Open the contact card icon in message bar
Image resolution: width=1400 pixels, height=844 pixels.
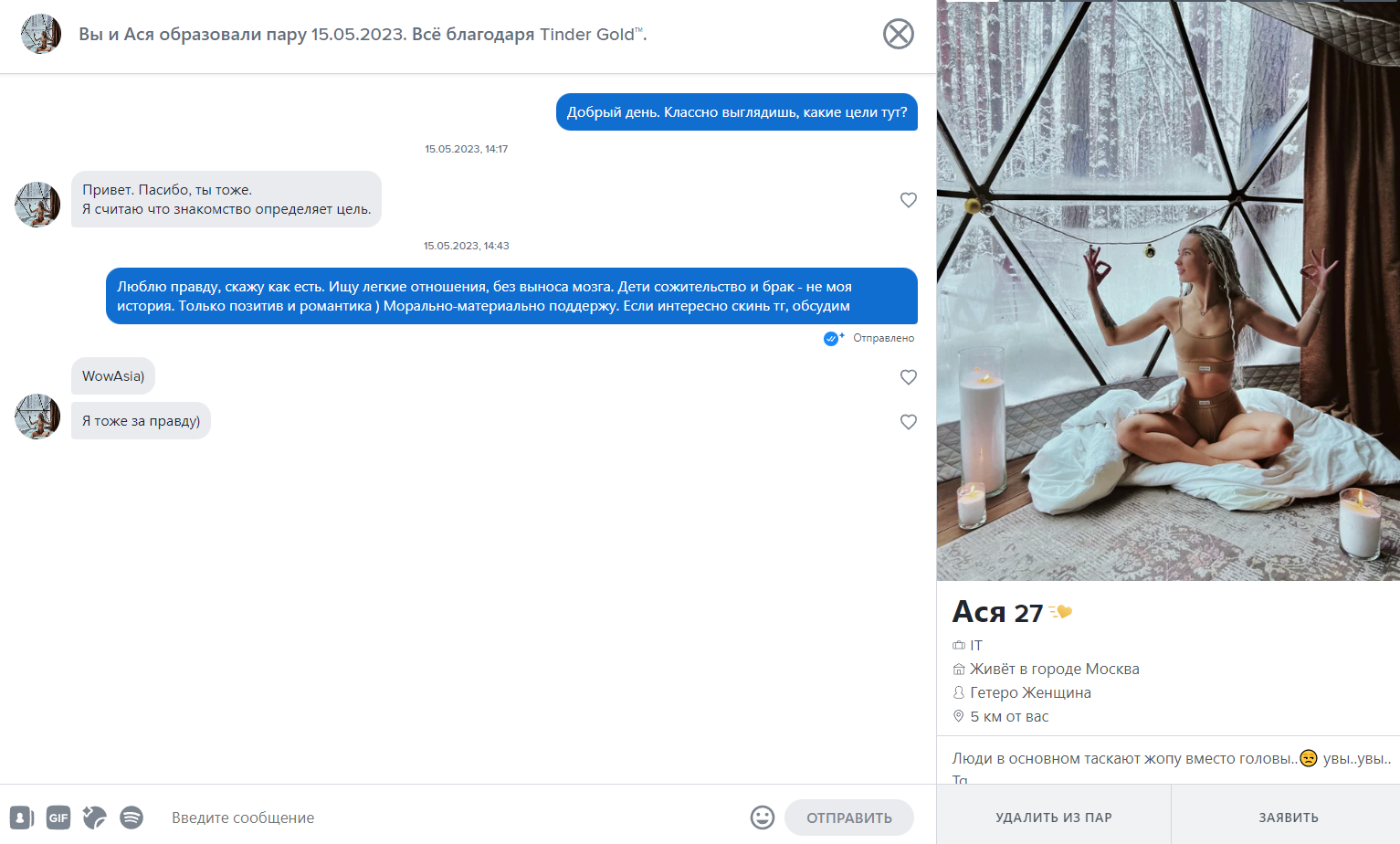point(22,818)
